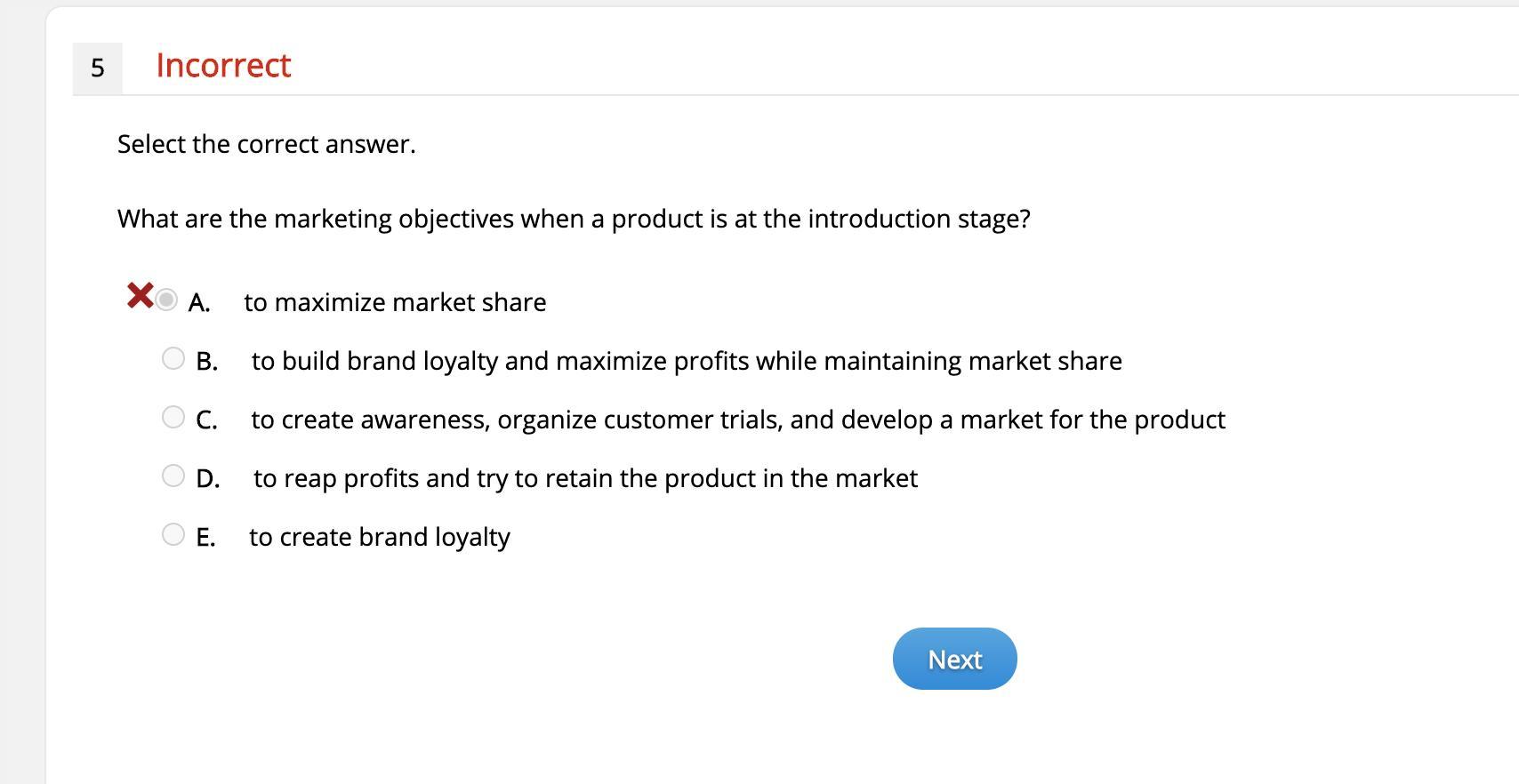Click answer text about building brand loyalty and profits

point(687,361)
